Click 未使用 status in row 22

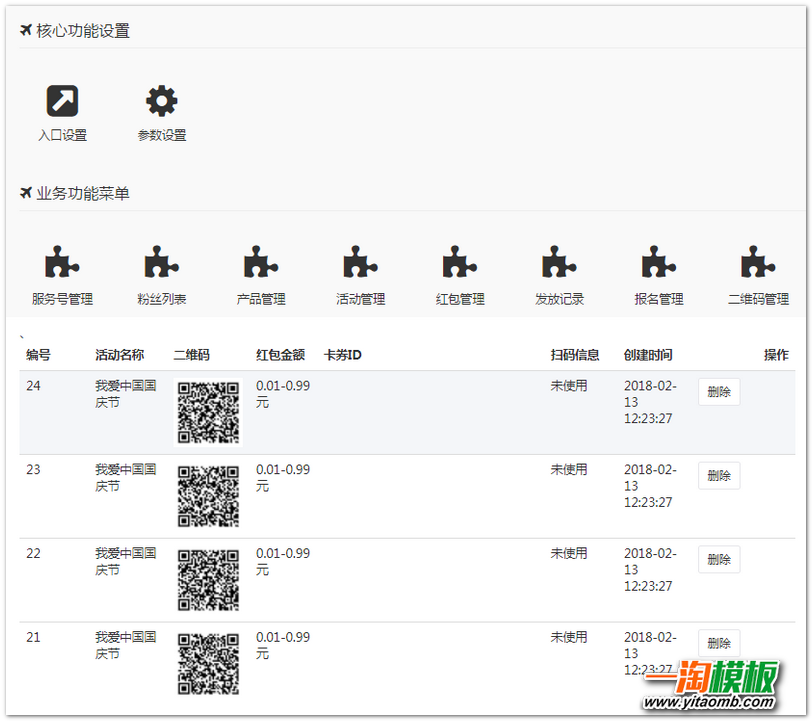569,554
